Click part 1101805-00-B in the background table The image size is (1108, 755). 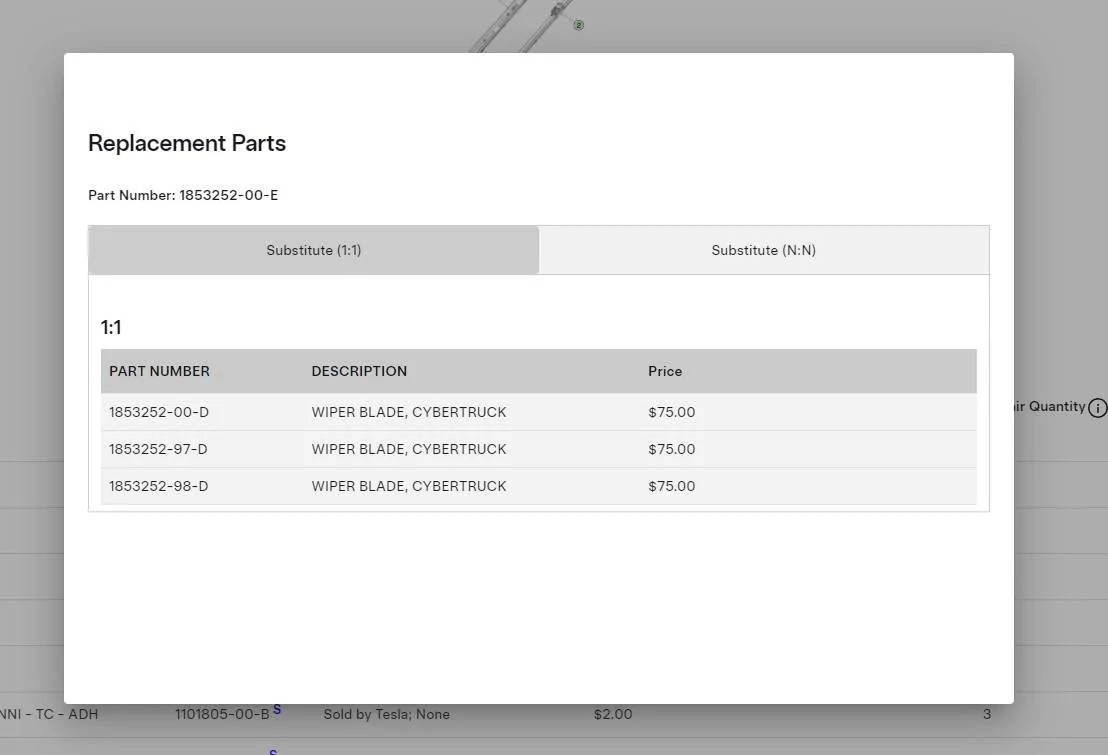[x=222, y=714]
